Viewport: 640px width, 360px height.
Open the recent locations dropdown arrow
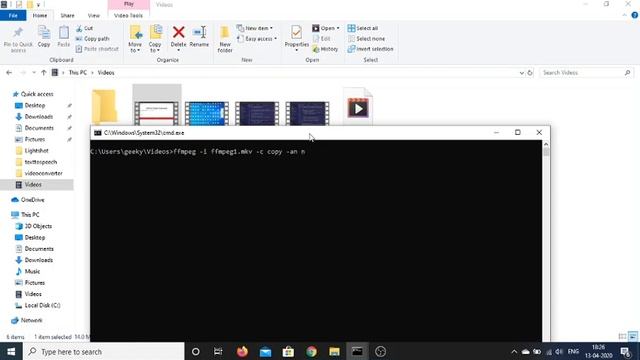(x=33, y=72)
